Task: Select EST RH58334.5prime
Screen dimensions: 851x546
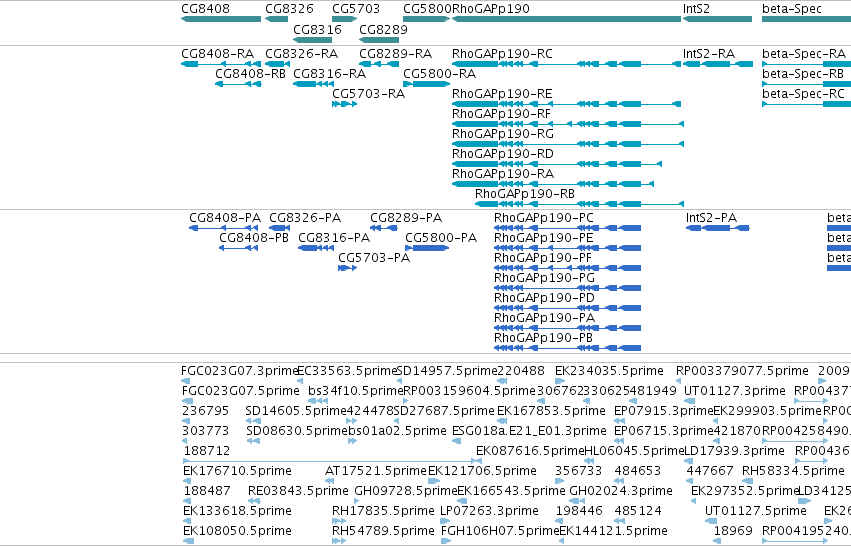Action: 747,481
